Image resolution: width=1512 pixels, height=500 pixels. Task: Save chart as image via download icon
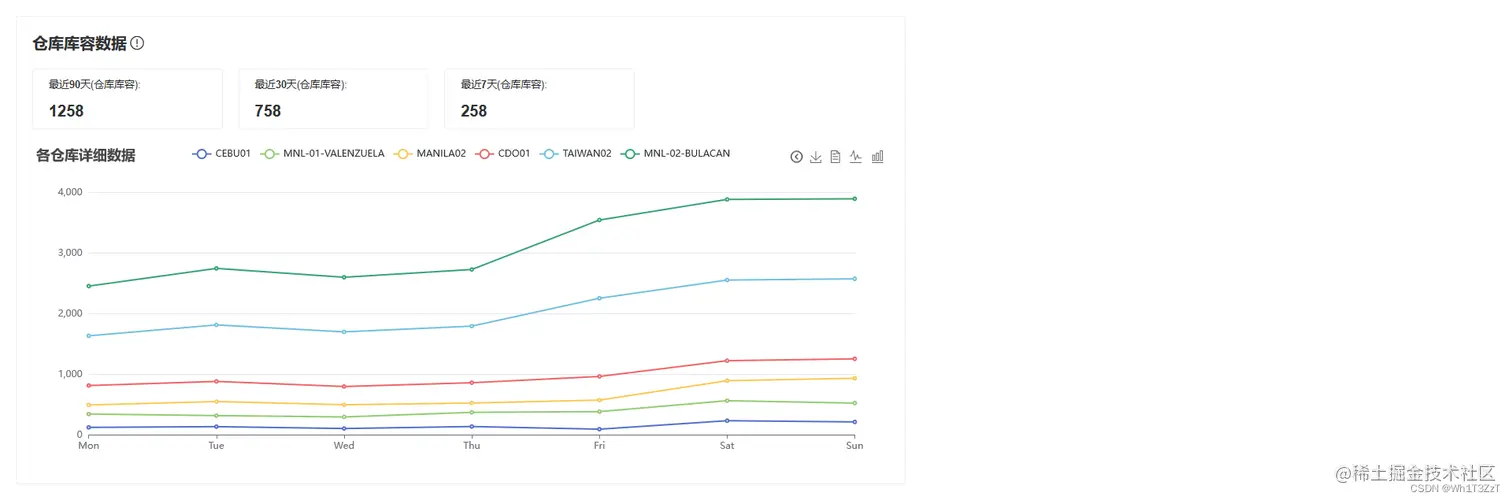click(x=816, y=157)
